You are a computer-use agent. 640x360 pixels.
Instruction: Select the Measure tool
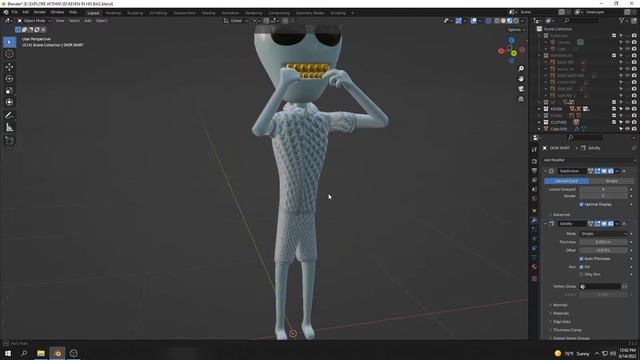(9, 128)
